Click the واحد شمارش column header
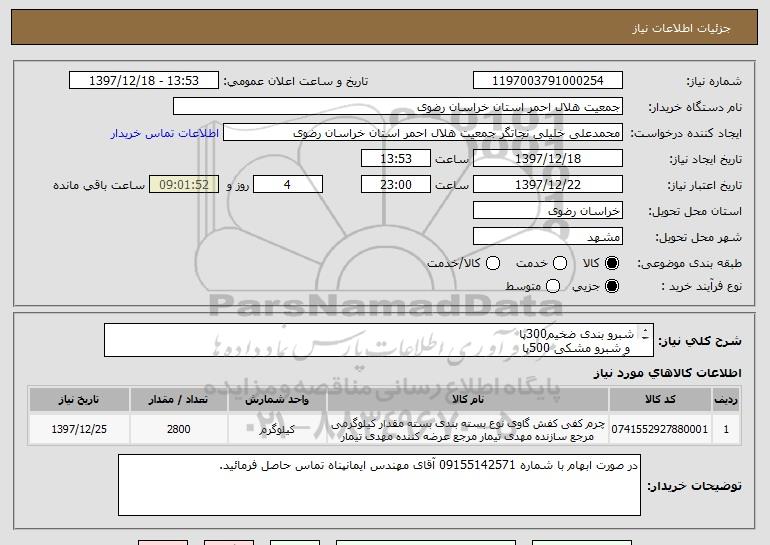The image size is (770, 545). pos(277,400)
